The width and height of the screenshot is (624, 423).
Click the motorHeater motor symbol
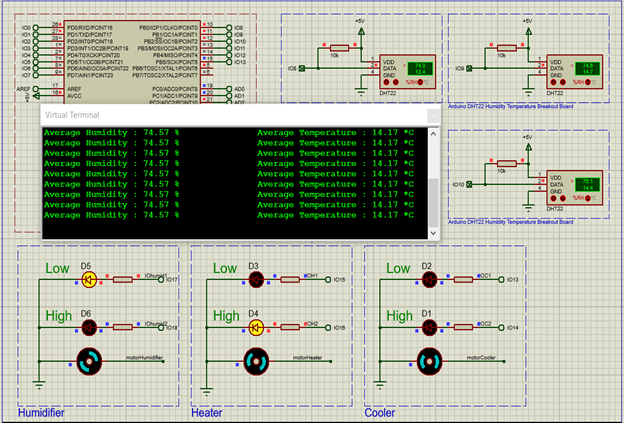click(x=256, y=361)
